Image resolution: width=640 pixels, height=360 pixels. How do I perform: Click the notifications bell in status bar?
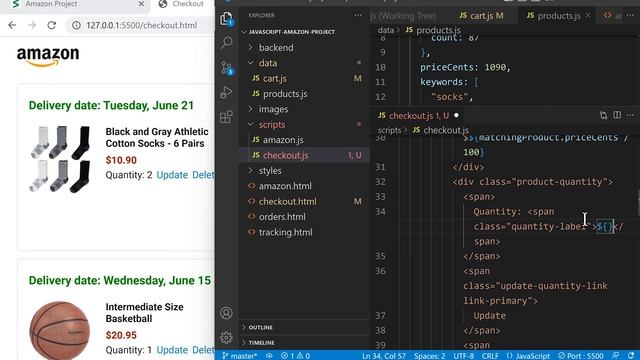coord(631,356)
